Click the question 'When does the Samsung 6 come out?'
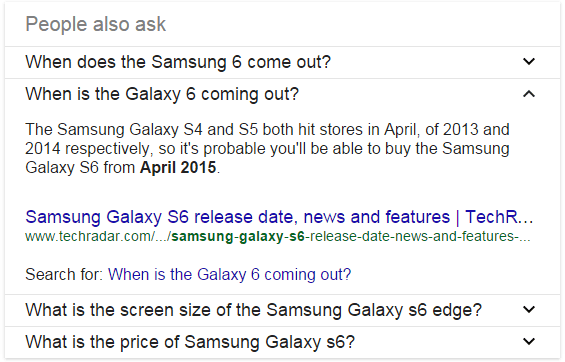This screenshot has width=565, height=362. point(178,62)
